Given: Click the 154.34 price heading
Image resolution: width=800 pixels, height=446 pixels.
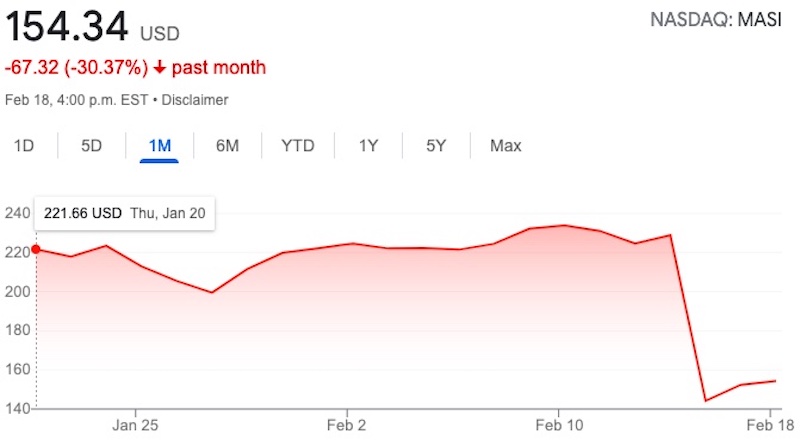Looking at the screenshot, I should click(x=65, y=27).
